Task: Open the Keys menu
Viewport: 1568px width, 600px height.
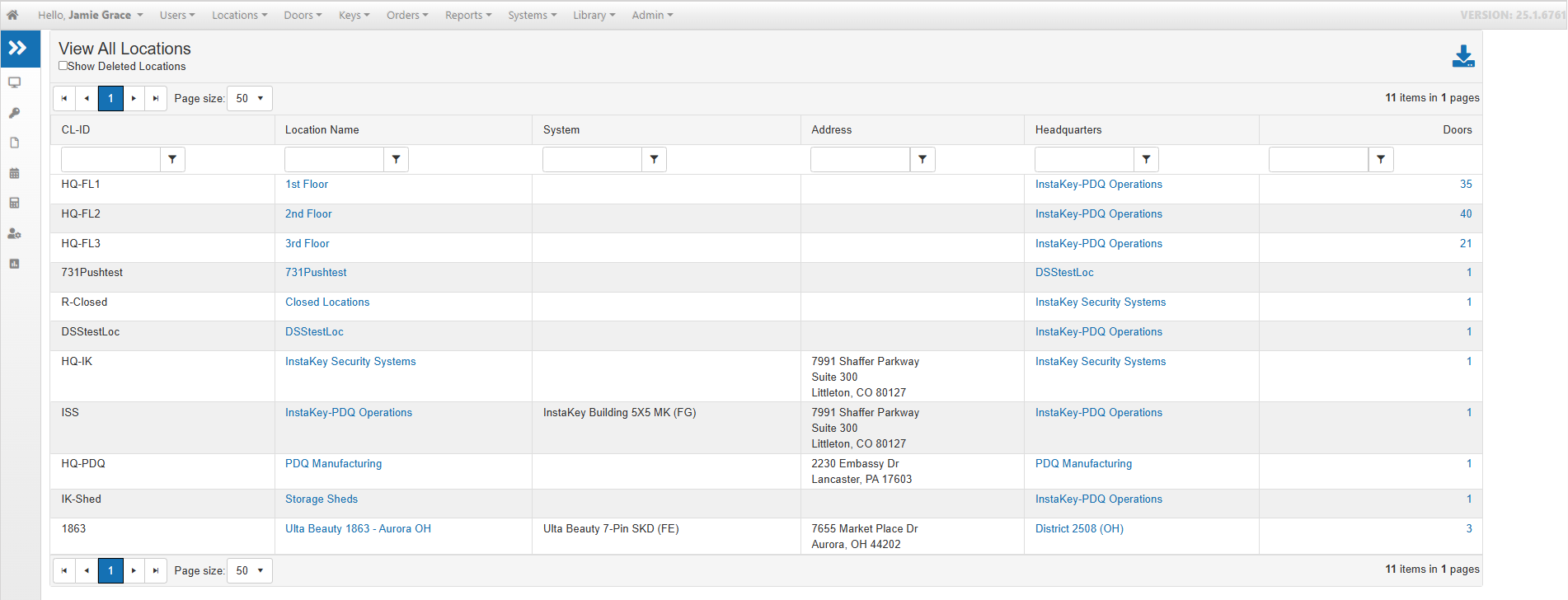Action: pyautogui.click(x=354, y=15)
